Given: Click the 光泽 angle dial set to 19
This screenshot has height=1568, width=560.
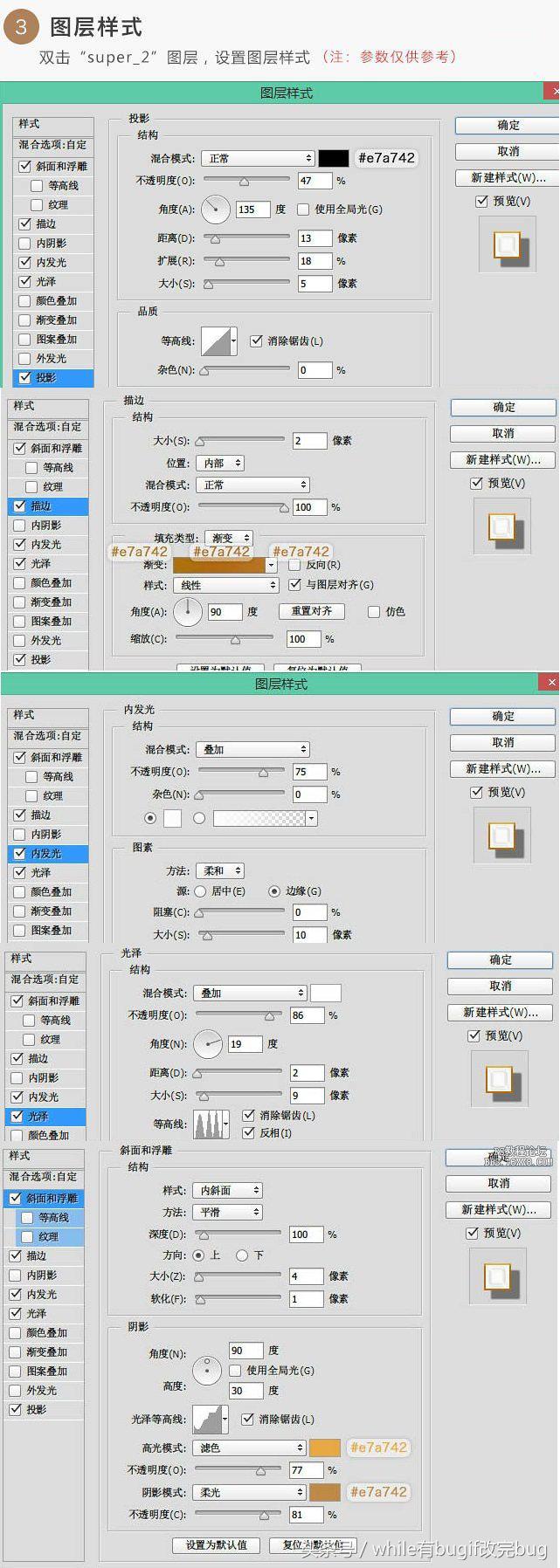Looking at the screenshot, I should pyautogui.click(x=208, y=1044).
